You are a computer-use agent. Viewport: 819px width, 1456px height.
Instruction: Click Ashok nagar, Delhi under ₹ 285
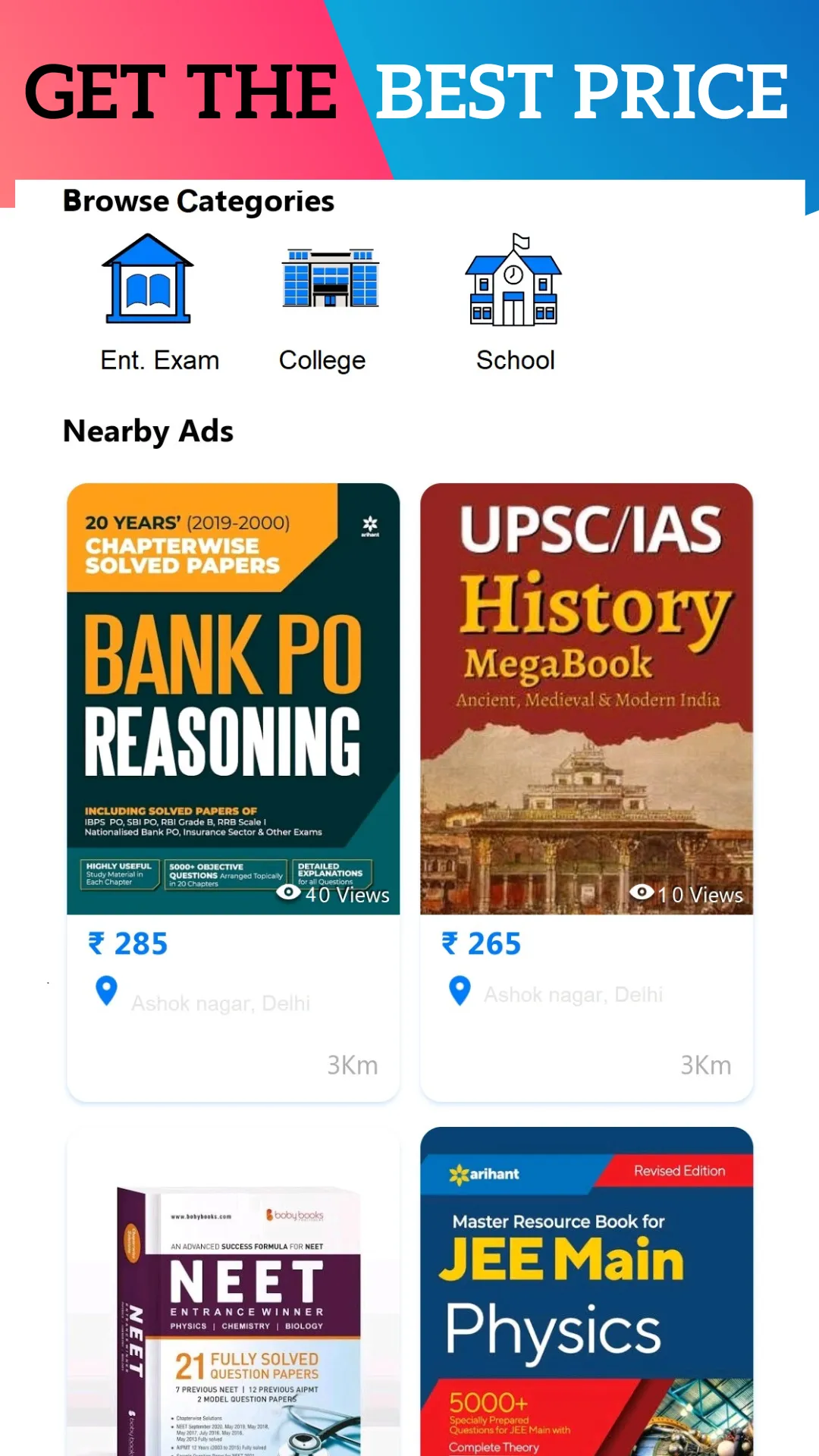click(221, 1003)
